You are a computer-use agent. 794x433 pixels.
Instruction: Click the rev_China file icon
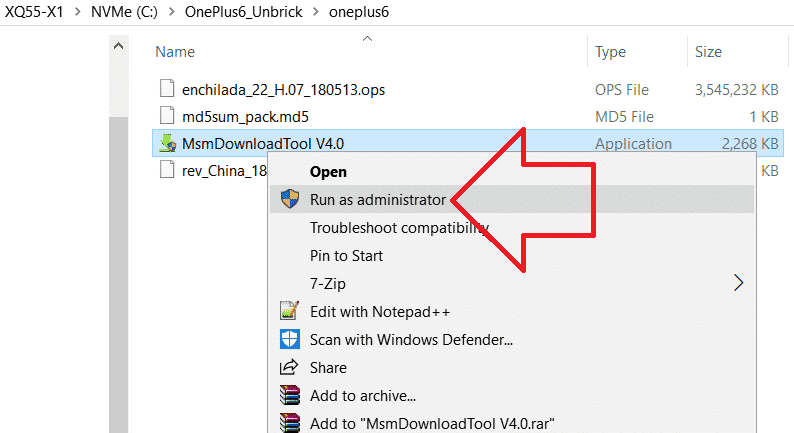168,170
